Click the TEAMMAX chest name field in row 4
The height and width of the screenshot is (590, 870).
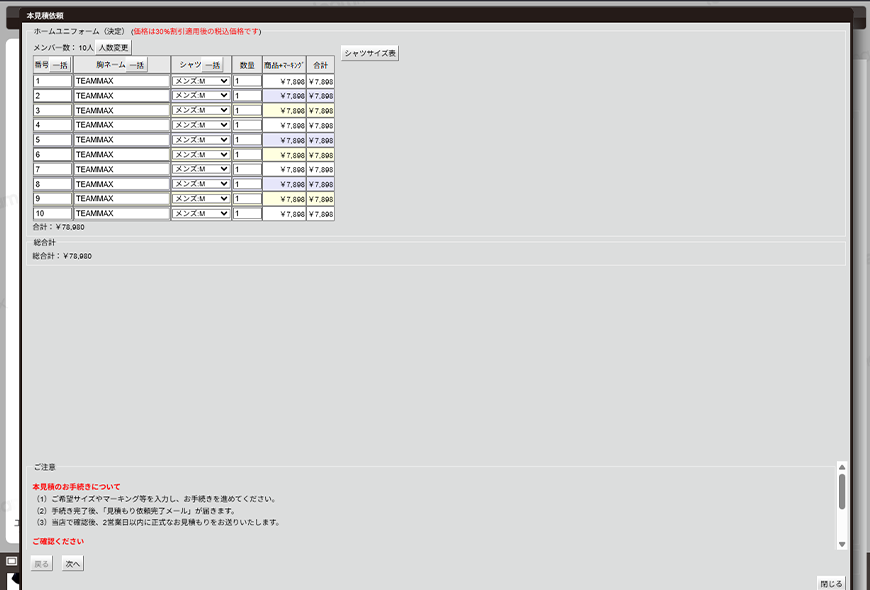coord(122,125)
